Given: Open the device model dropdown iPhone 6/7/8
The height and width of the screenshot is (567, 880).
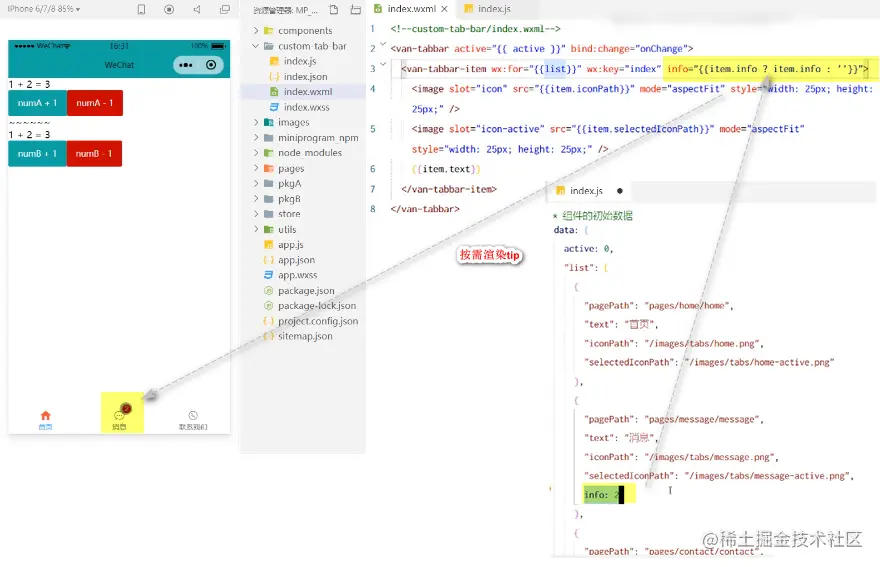Looking at the screenshot, I should pos(44,9).
